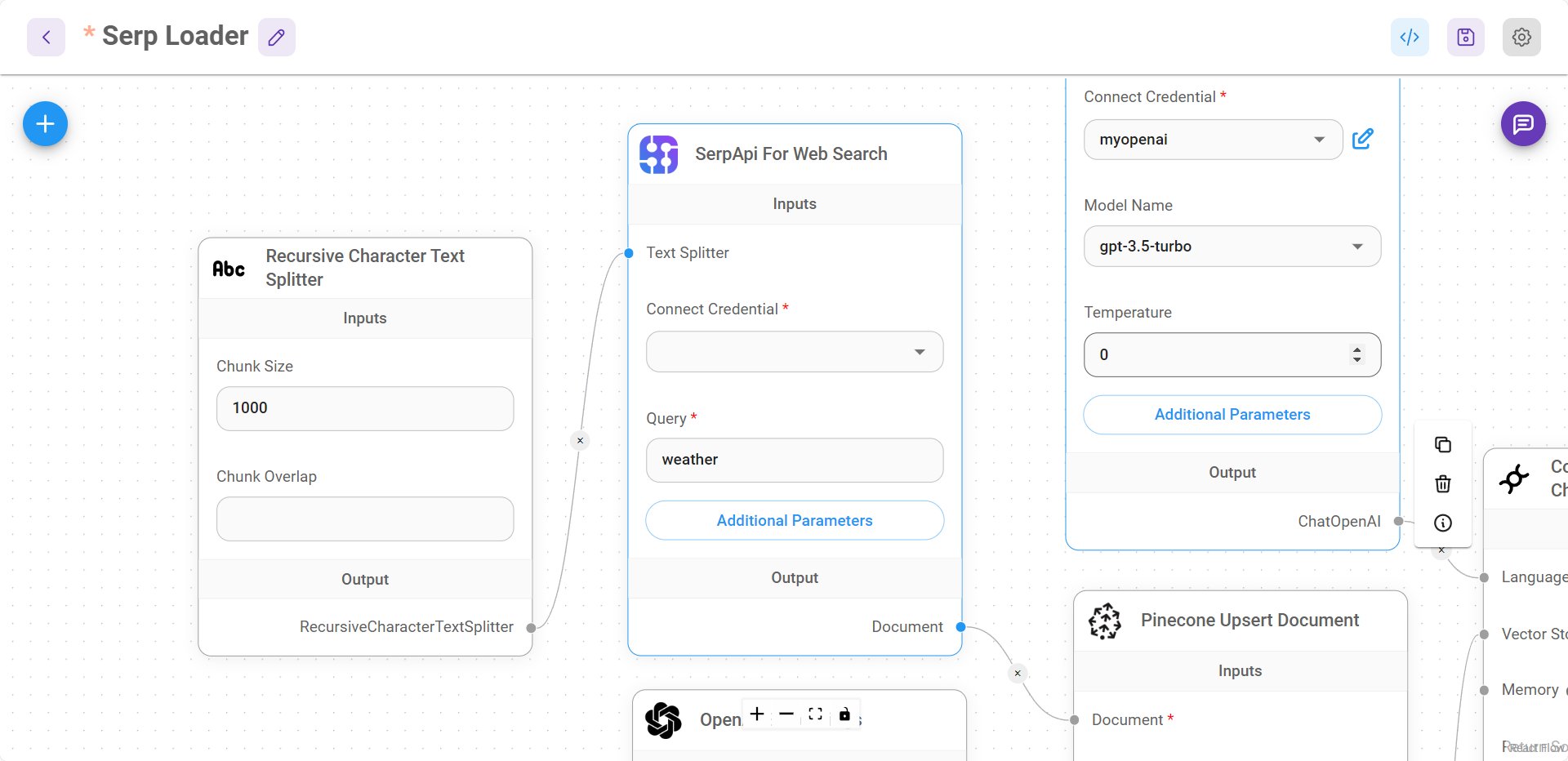Viewport: 1568px width, 761px height.
Task: Click the Query weather field
Action: coord(795,460)
